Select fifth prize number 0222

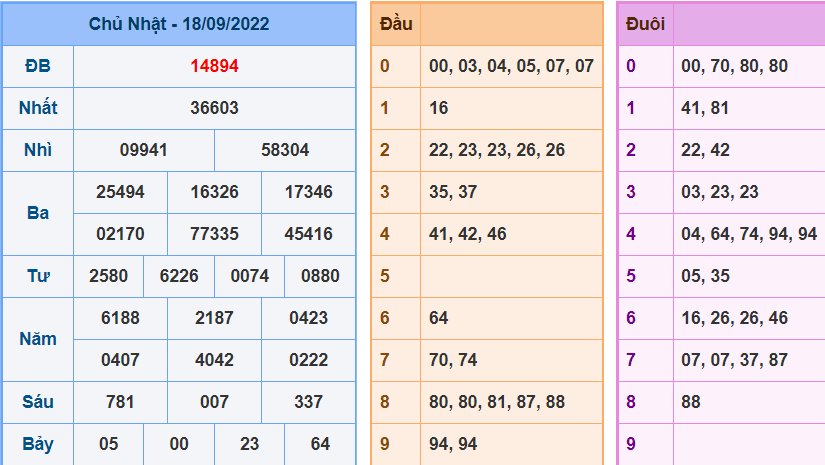pyautogui.click(x=309, y=360)
